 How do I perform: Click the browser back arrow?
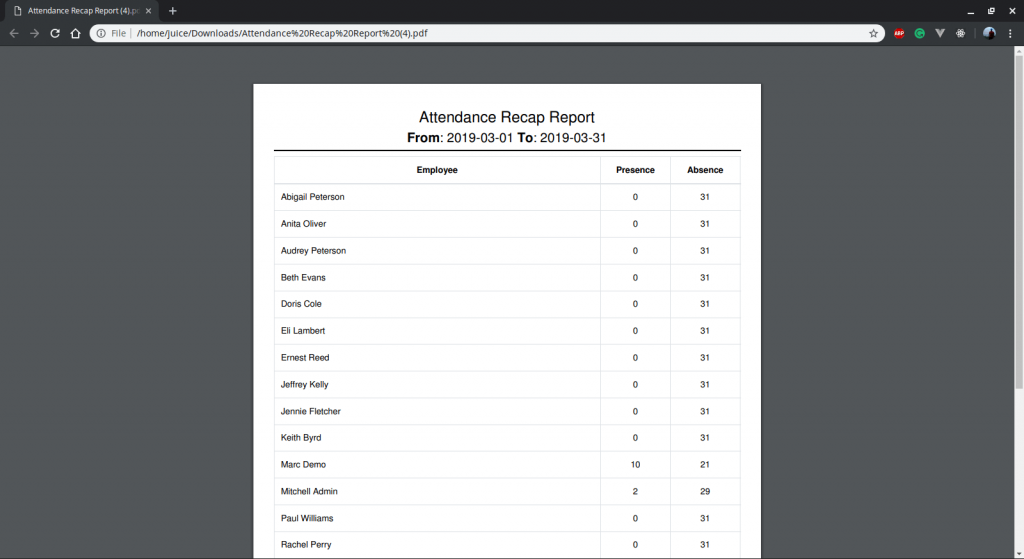(14, 33)
